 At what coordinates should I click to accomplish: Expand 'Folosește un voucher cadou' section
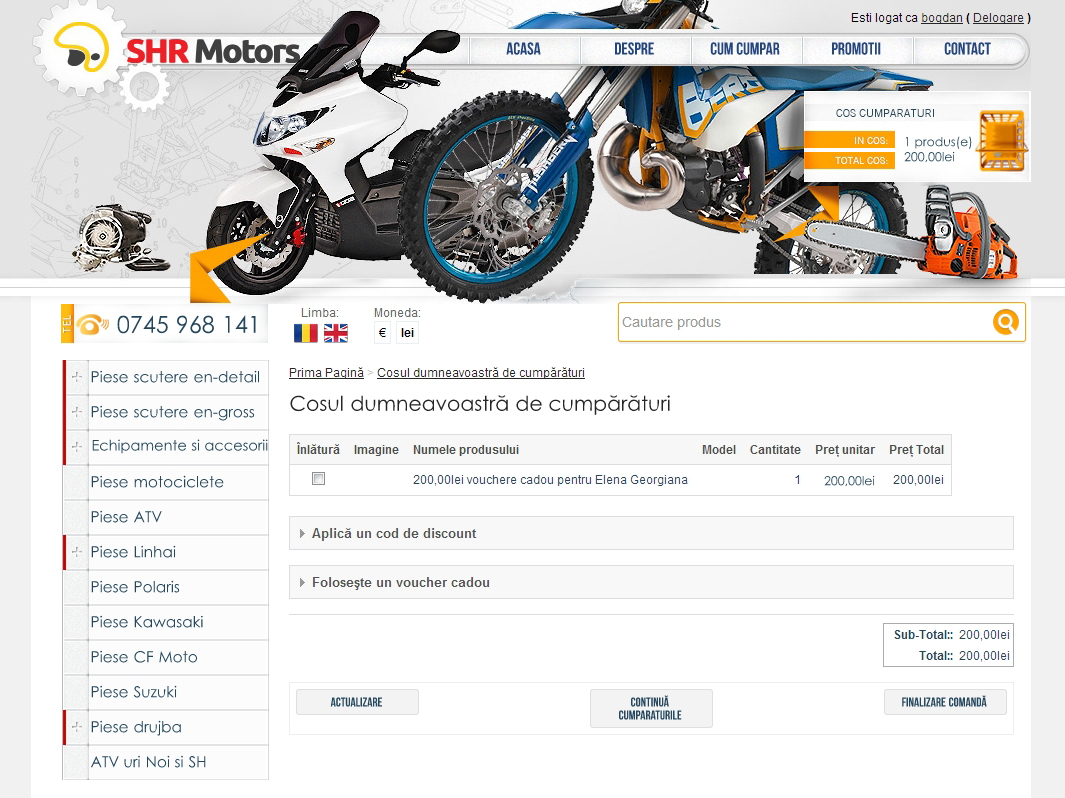click(400, 582)
